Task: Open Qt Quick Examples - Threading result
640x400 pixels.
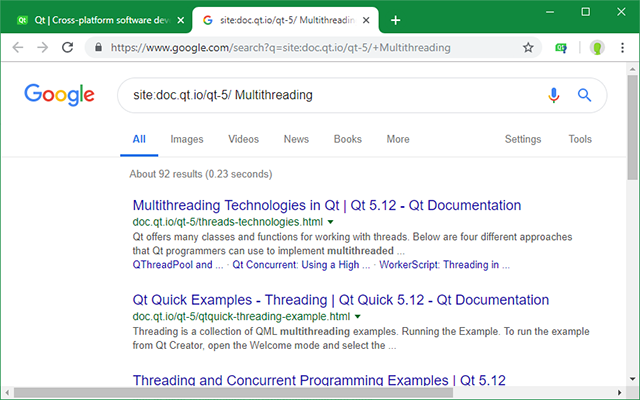Action: 340,300
